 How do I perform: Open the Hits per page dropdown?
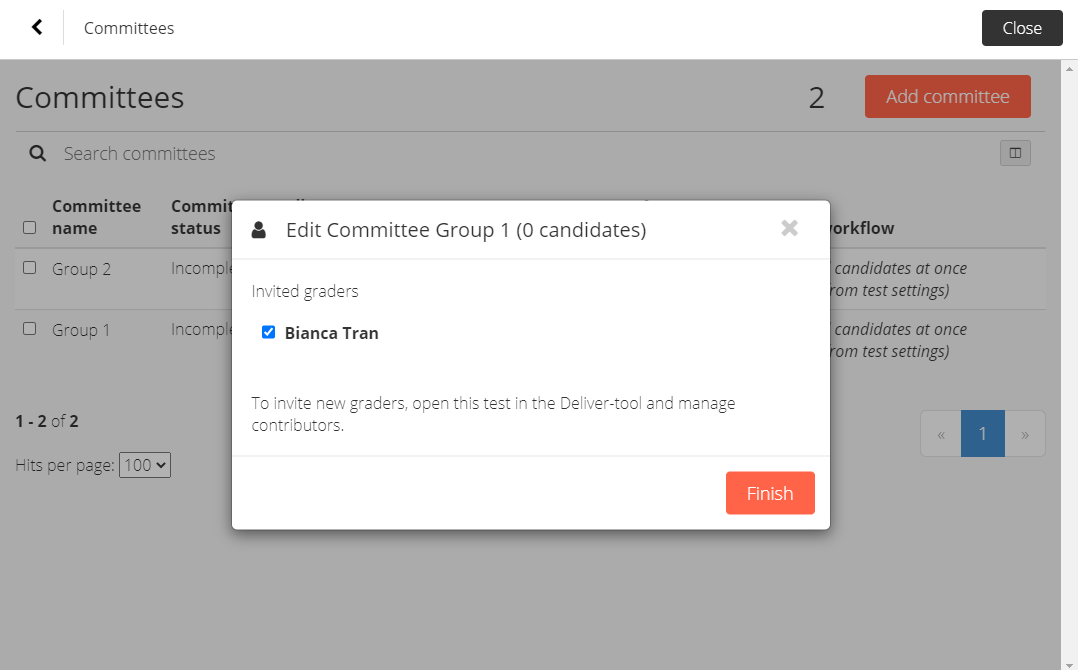coord(145,465)
